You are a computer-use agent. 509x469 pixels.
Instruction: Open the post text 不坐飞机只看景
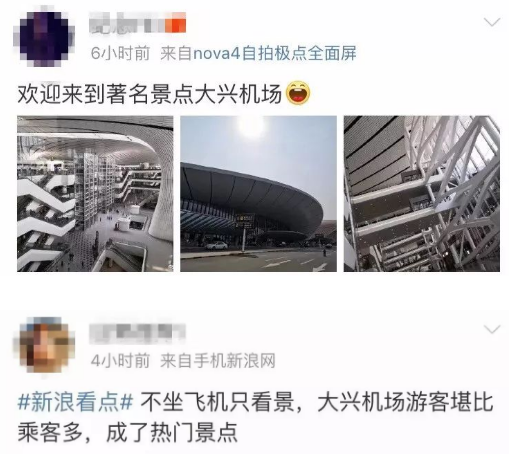pos(217,402)
